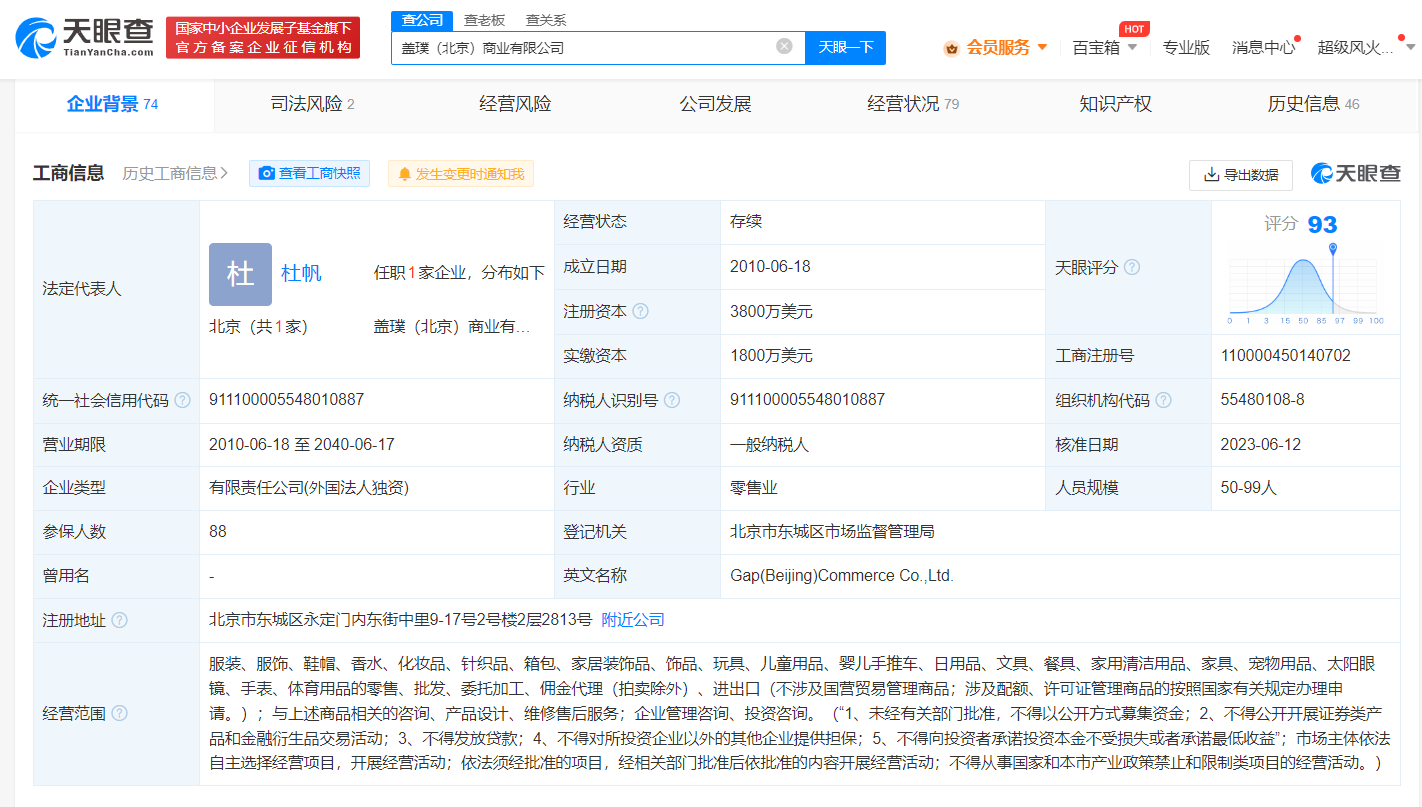Open 消息中心 in header
The height and width of the screenshot is (807, 1422).
pyautogui.click(x=1263, y=47)
